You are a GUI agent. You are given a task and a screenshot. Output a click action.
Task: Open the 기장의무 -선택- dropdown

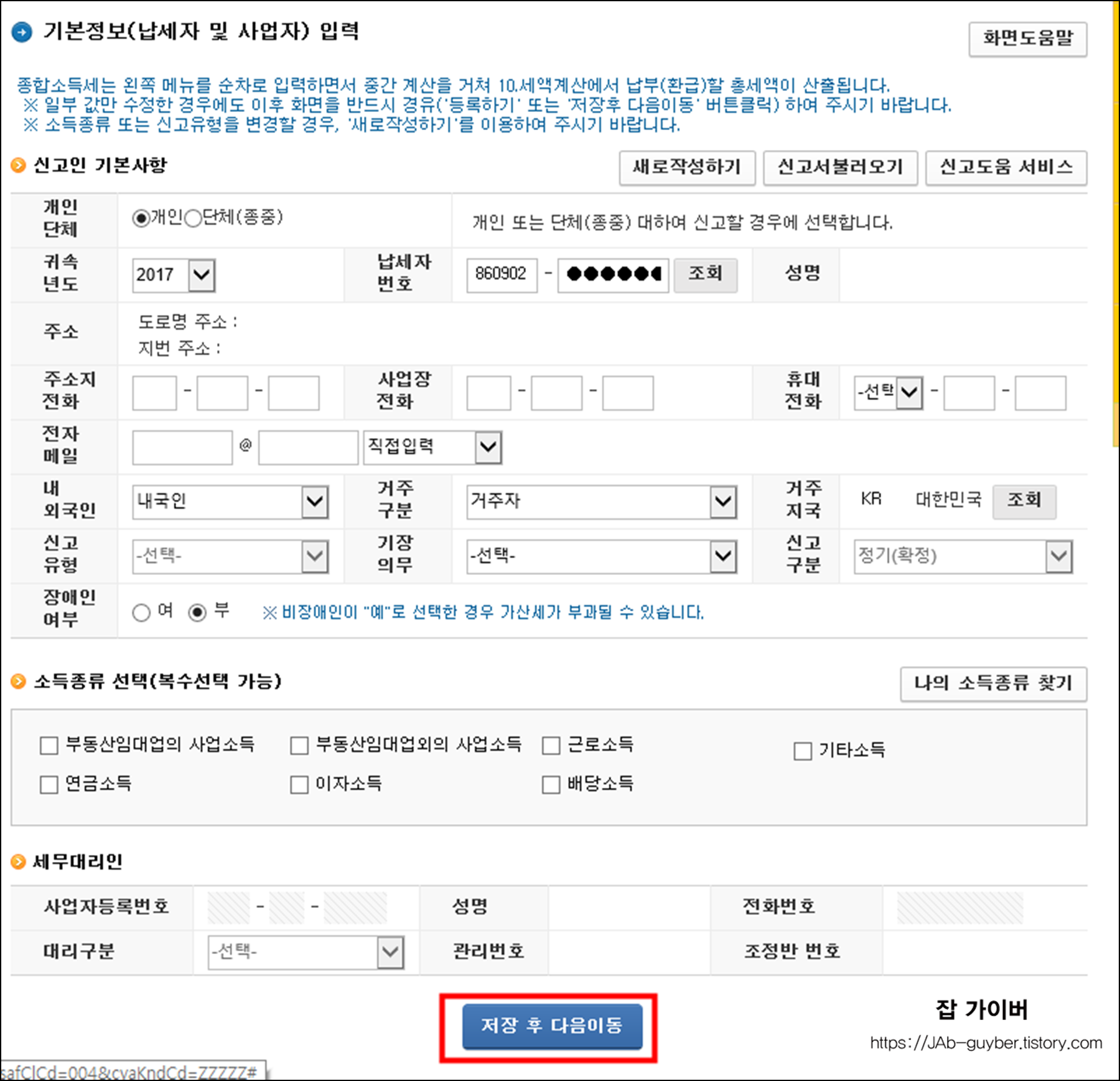point(602,557)
